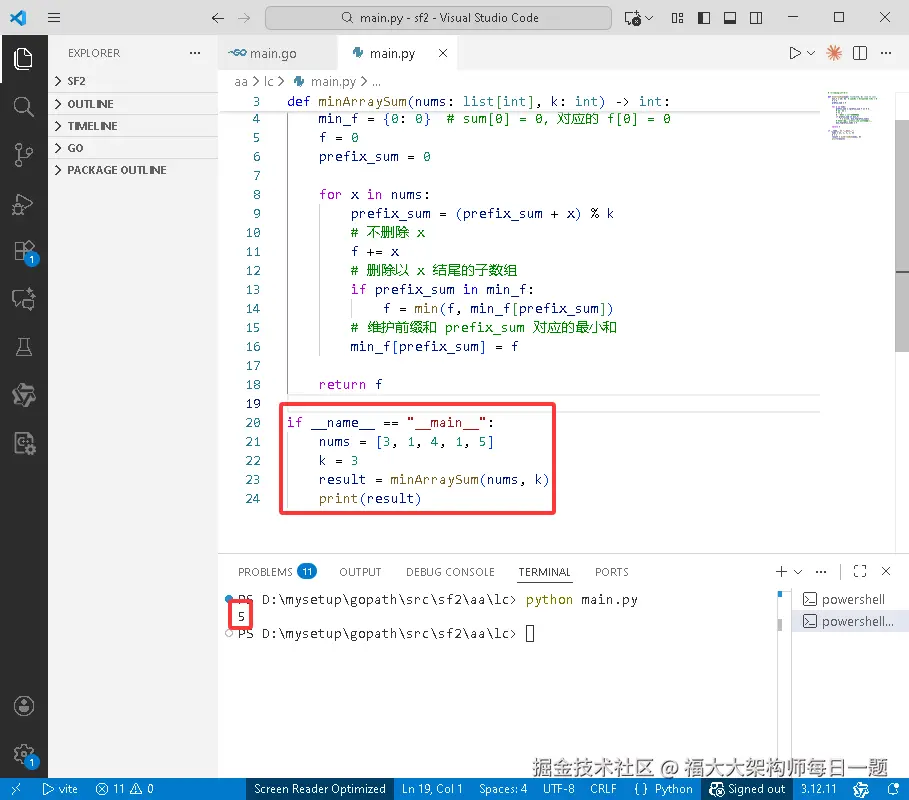Change indentation via Spaces: 4
The image size is (909, 800).
pyautogui.click(x=503, y=789)
